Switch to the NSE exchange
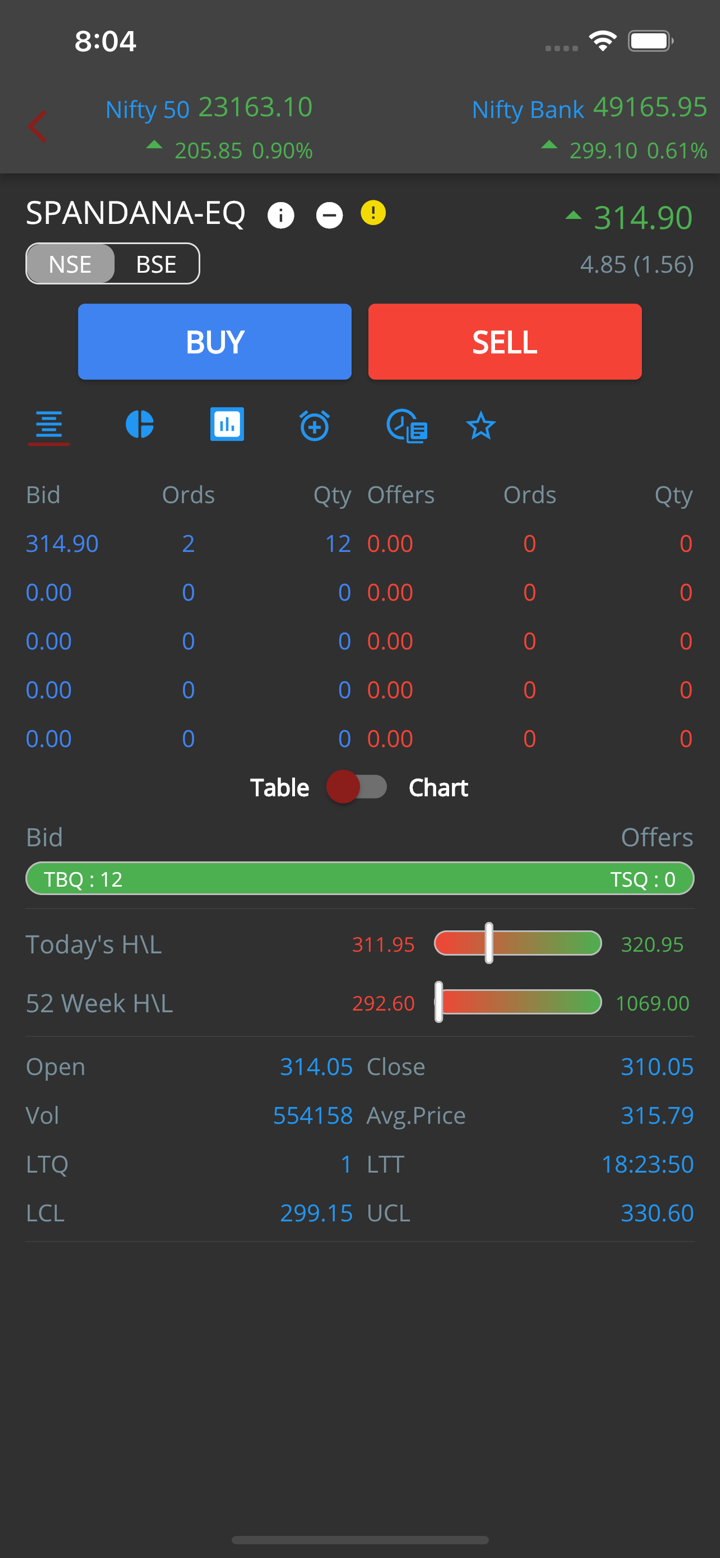 click(70, 264)
